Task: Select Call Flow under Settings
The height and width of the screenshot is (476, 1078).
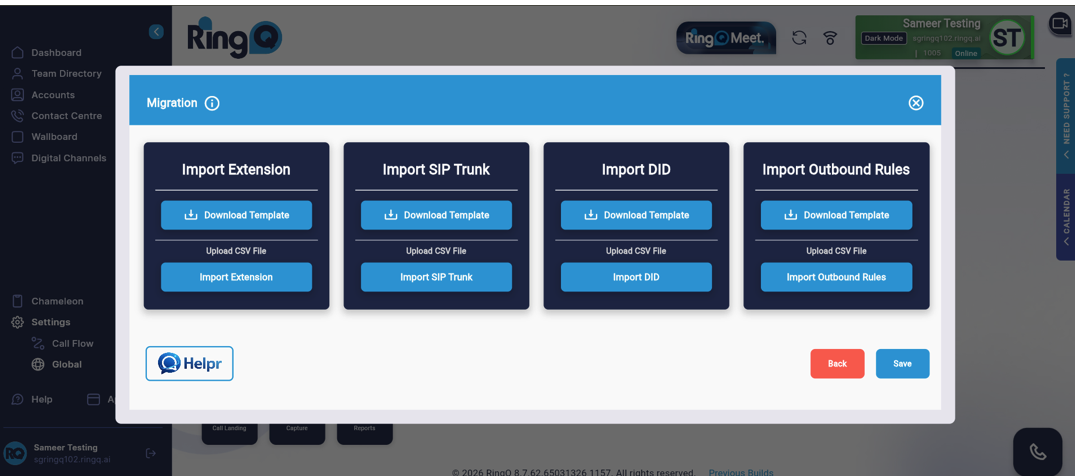Action: 73,343
